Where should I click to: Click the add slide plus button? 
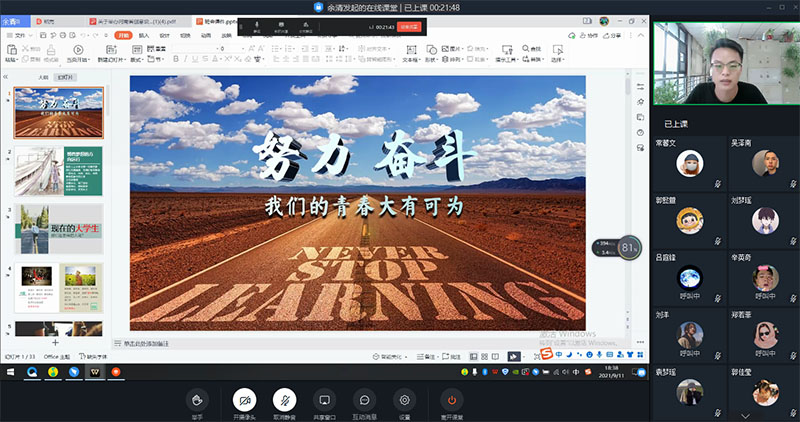point(55,342)
